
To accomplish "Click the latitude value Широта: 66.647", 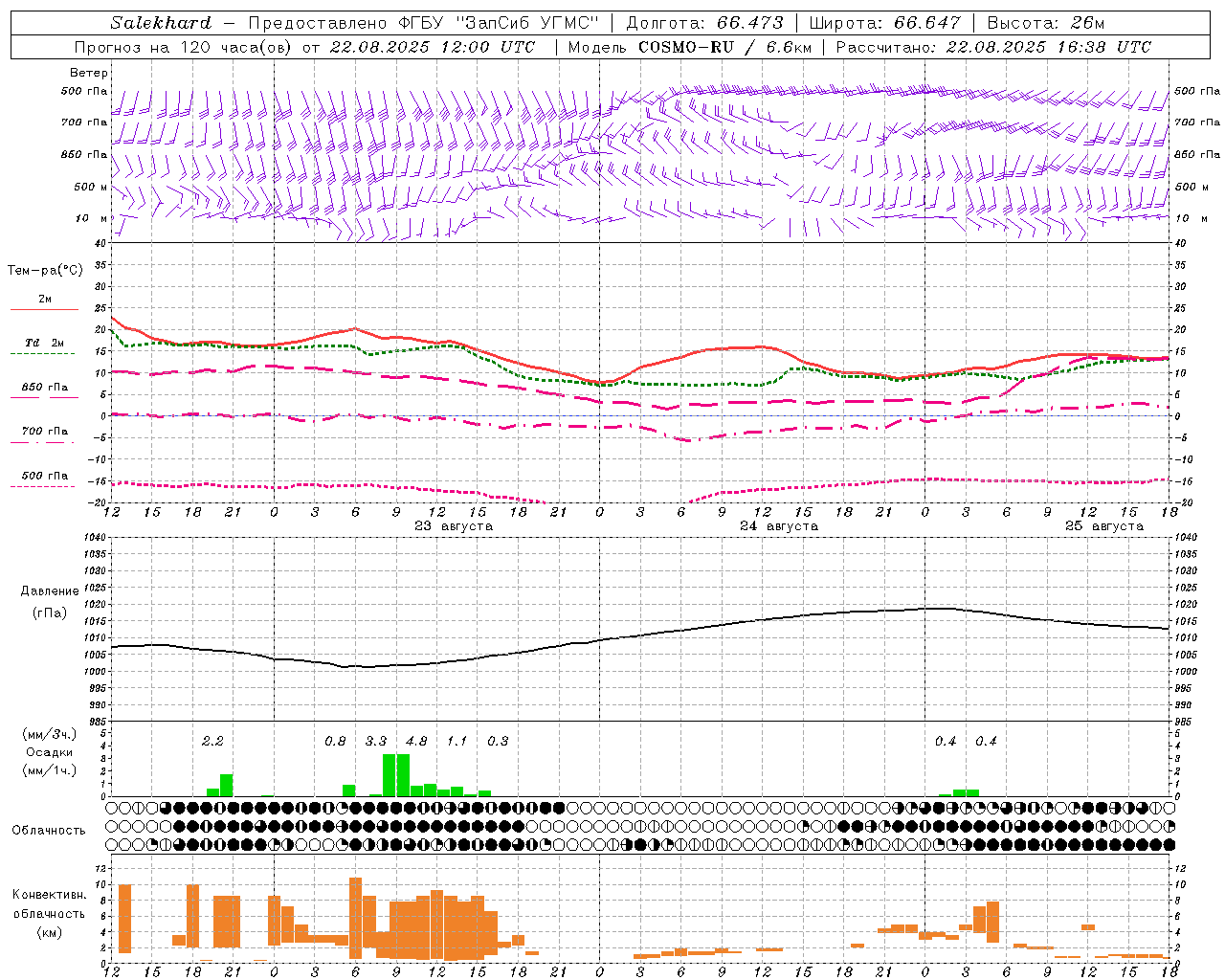I will click(884, 23).
